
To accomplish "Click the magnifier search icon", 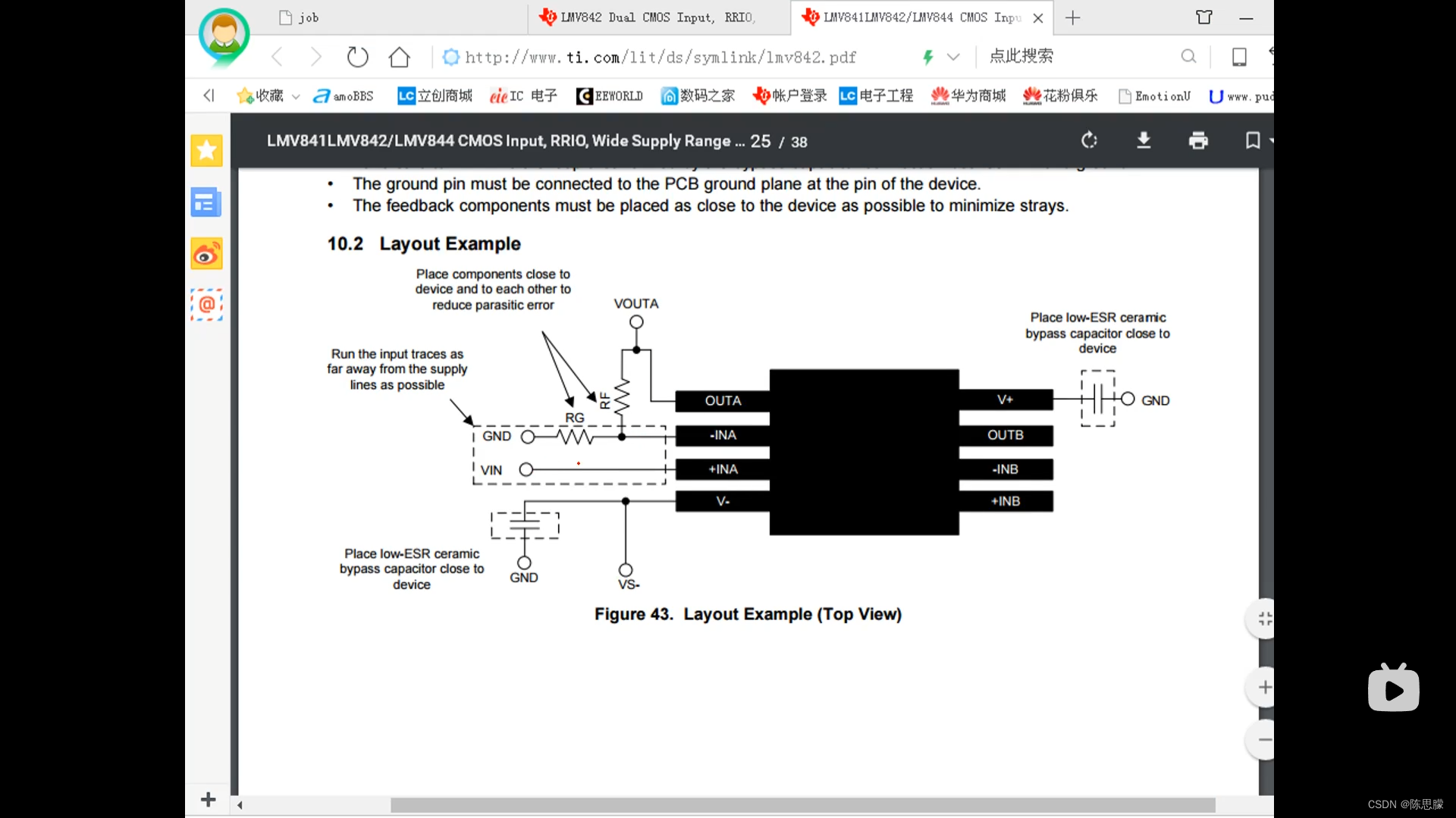I will click(1188, 56).
